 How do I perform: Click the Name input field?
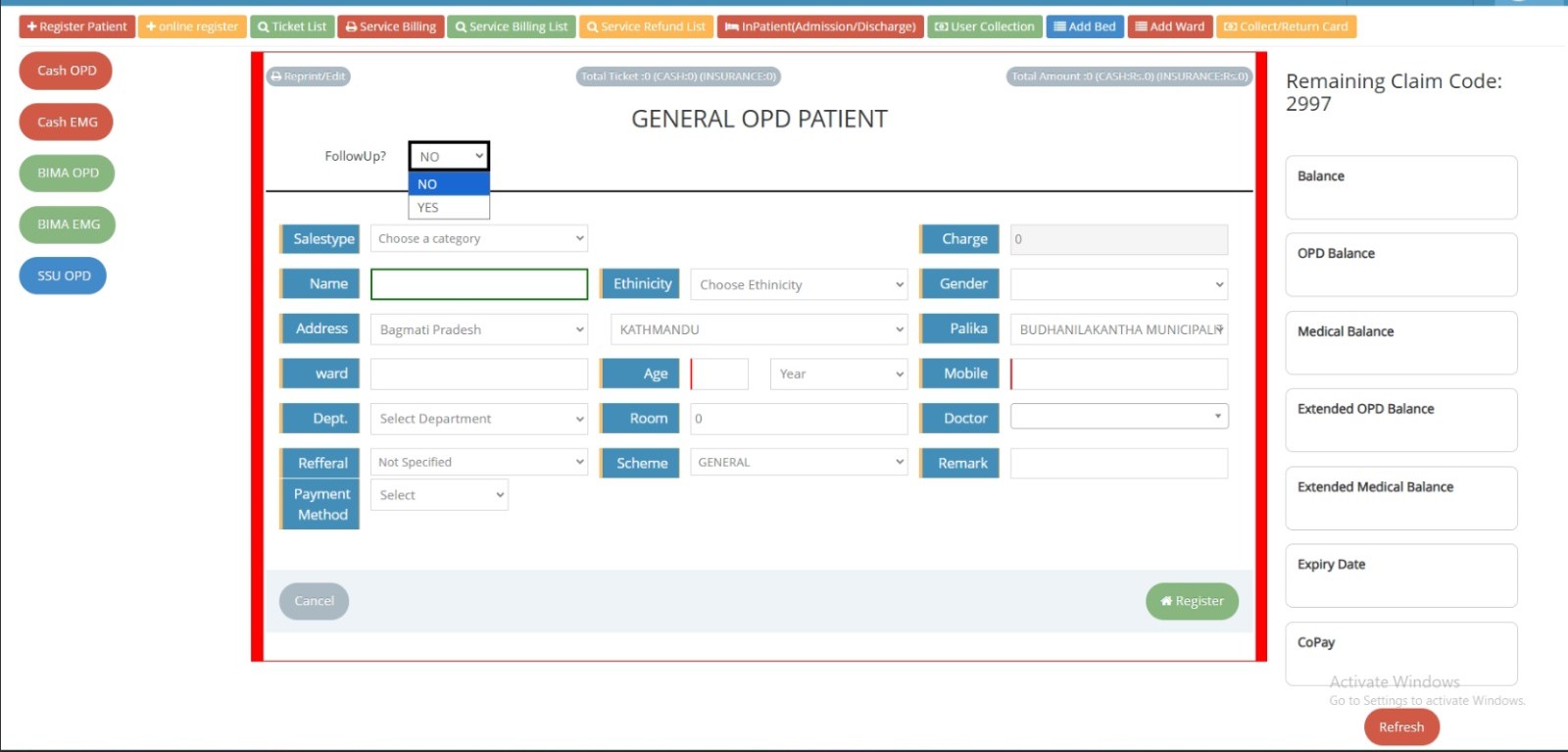(x=479, y=284)
